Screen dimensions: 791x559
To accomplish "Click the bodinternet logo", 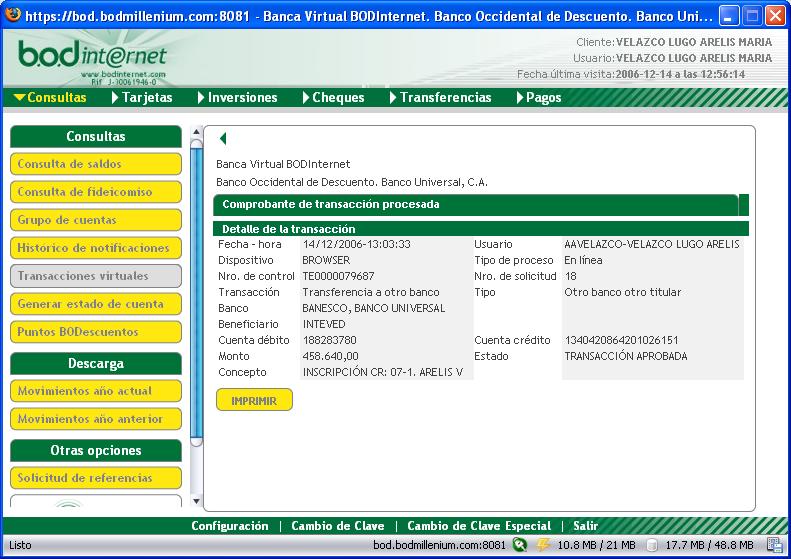I will [93, 55].
